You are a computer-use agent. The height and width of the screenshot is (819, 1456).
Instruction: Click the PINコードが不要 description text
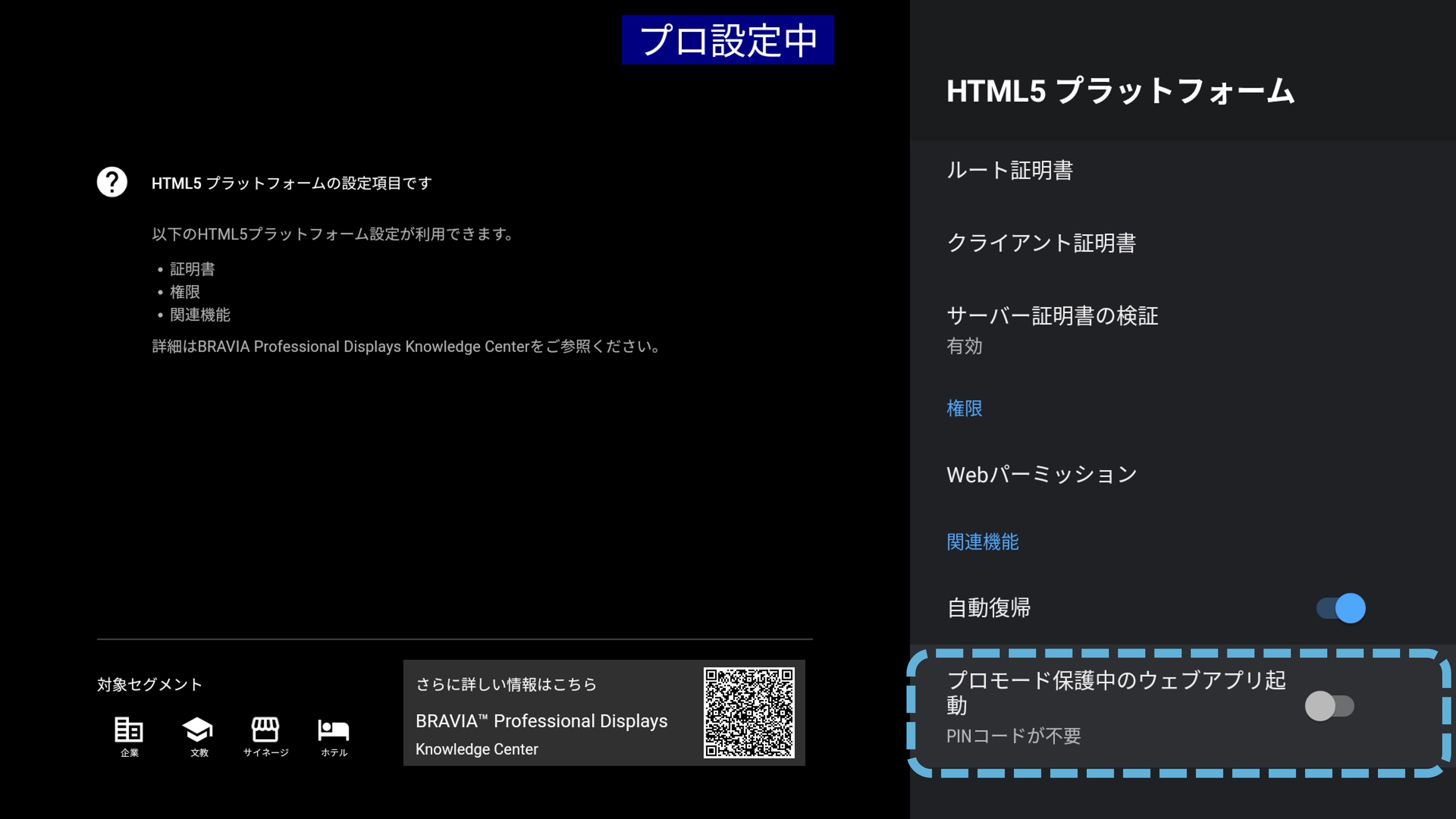1014,736
